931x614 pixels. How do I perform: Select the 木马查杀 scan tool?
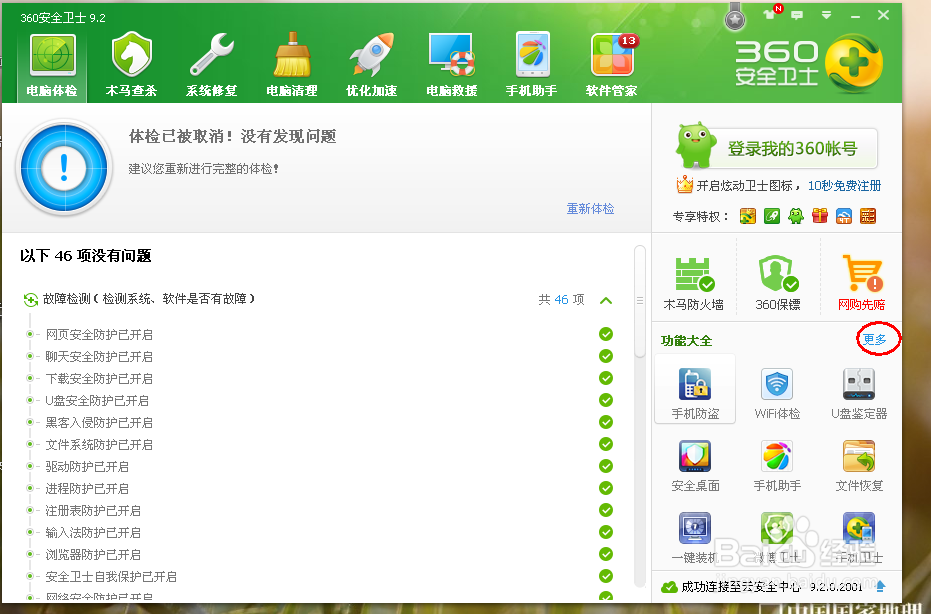tap(130, 62)
